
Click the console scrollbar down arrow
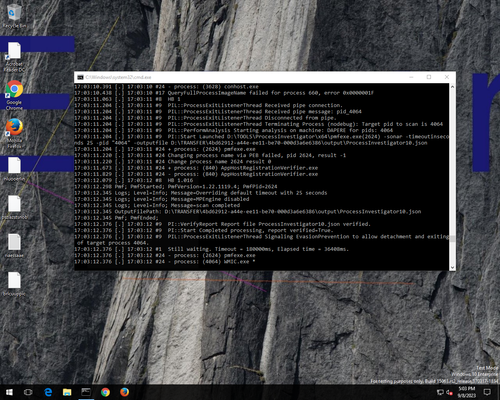pyautogui.click(x=452, y=267)
